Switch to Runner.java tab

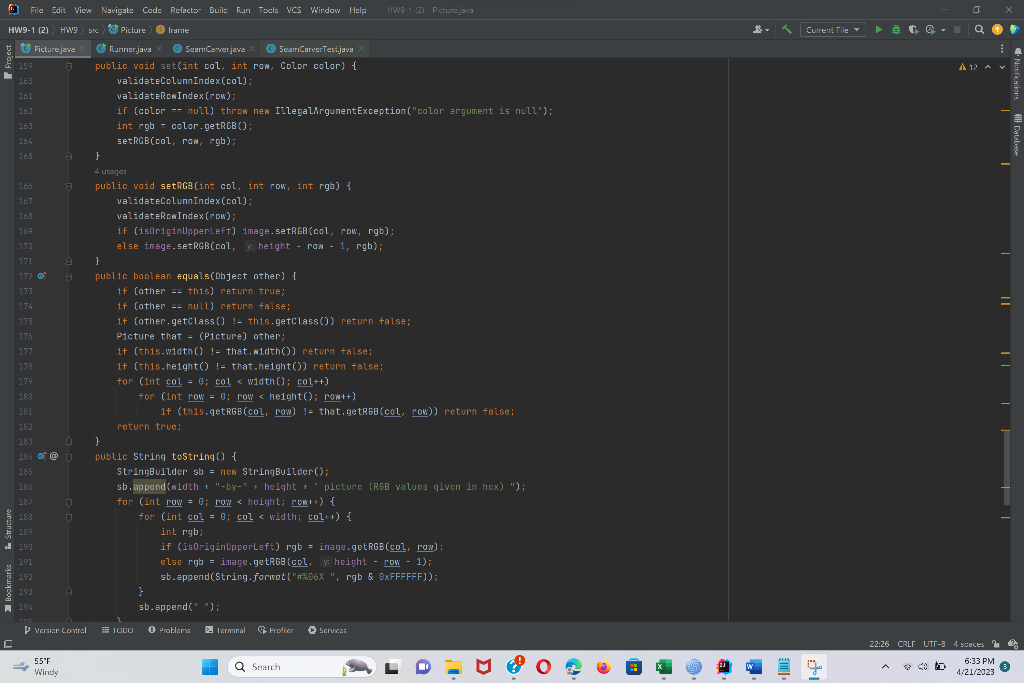click(x=130, y=49)
